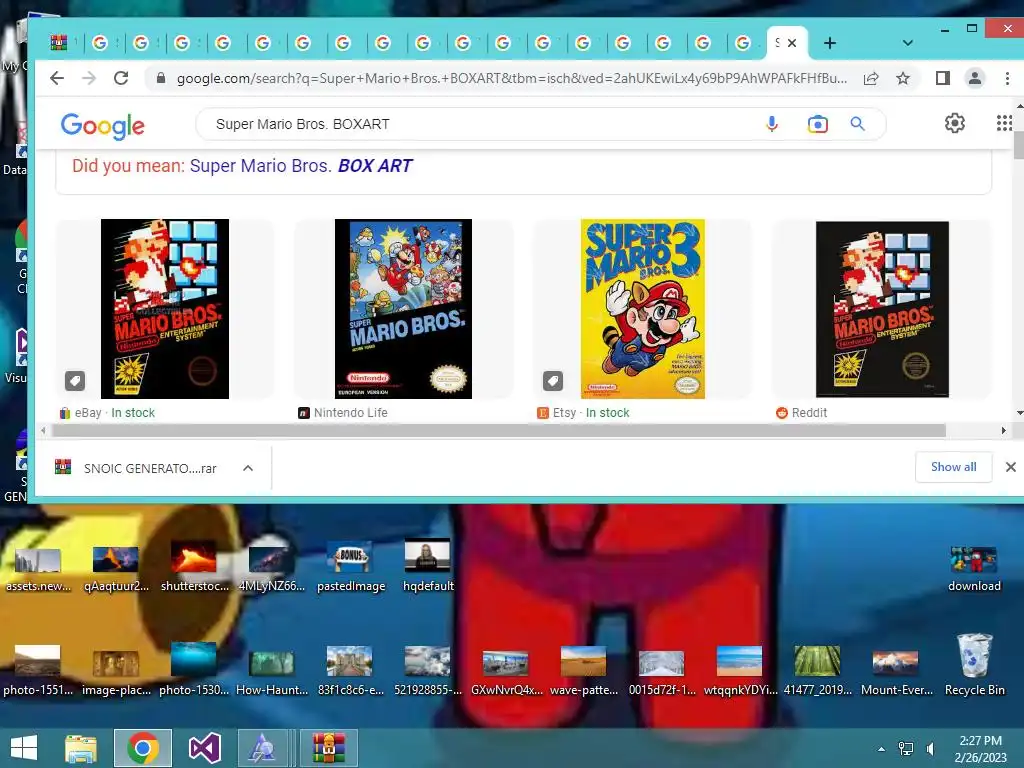Search by image using the camera icon
This screenshot has width=1024, height=768.
pyautogui.click(x=817, y=124)
